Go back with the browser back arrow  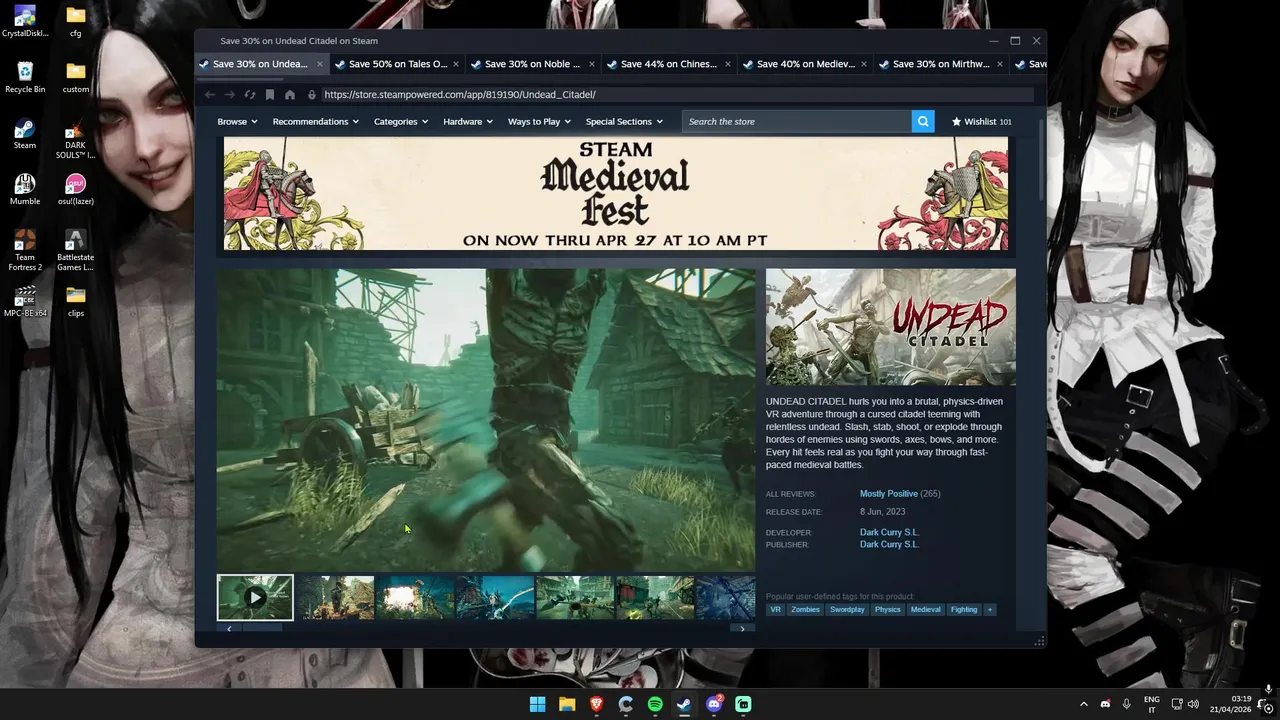click(x=210, y=94)
